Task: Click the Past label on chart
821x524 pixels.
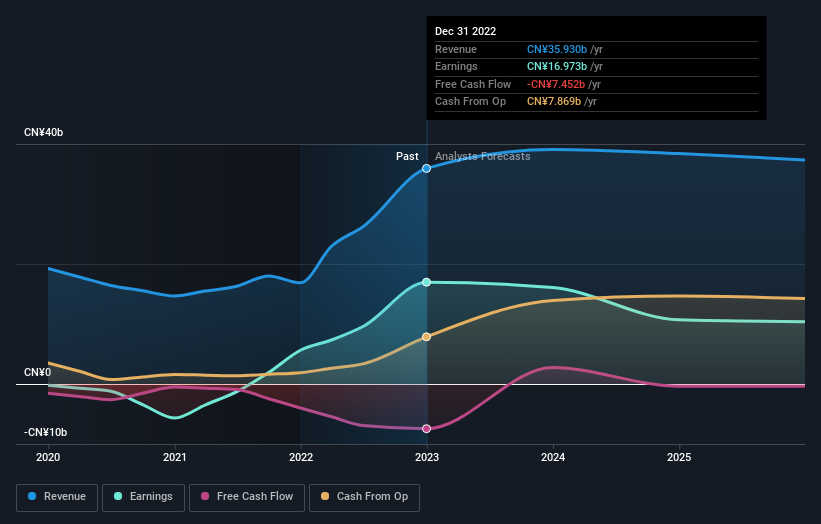Action: [x=407, y=157]
